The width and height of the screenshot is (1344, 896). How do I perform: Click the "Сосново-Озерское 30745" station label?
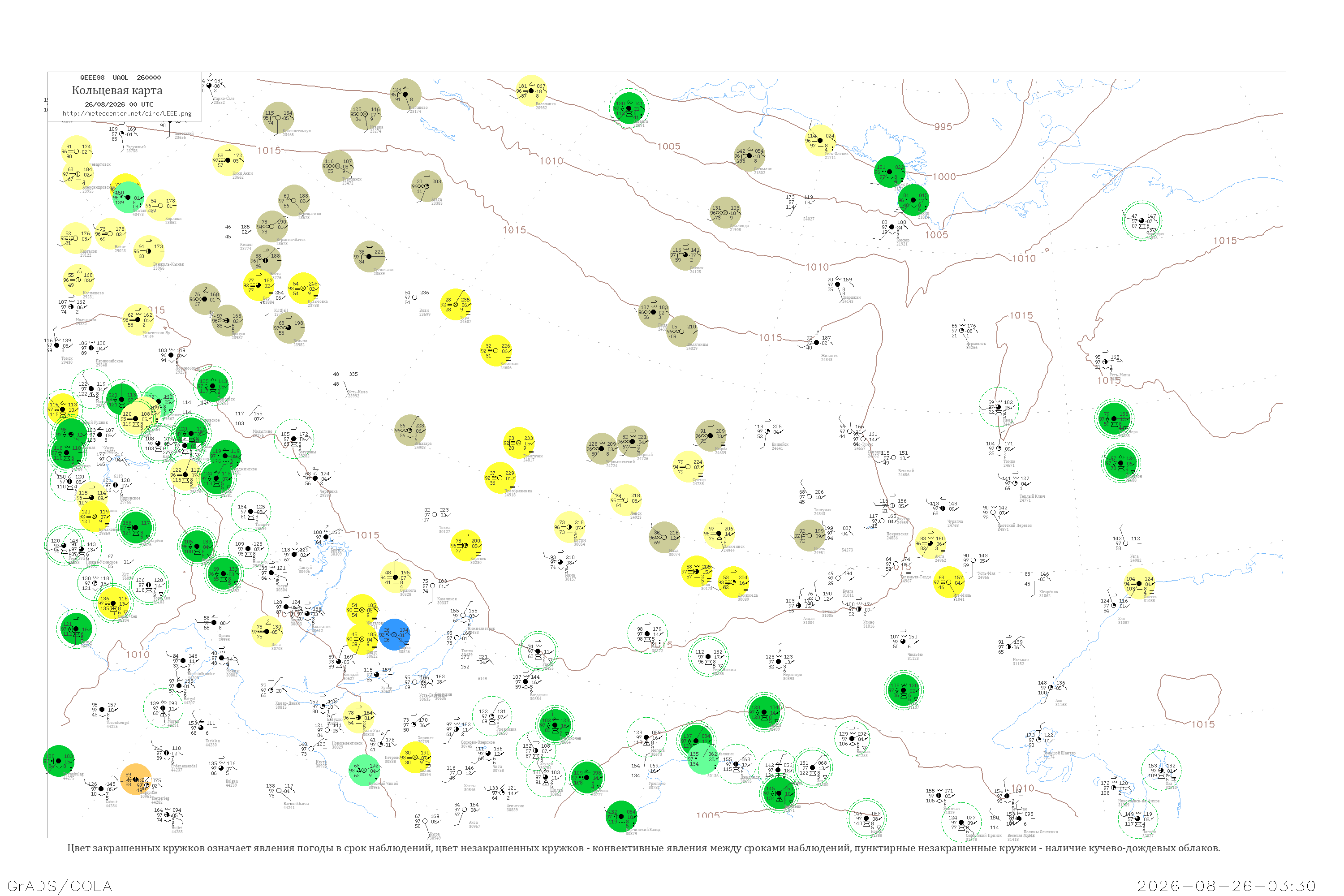[x=478, y=744]
